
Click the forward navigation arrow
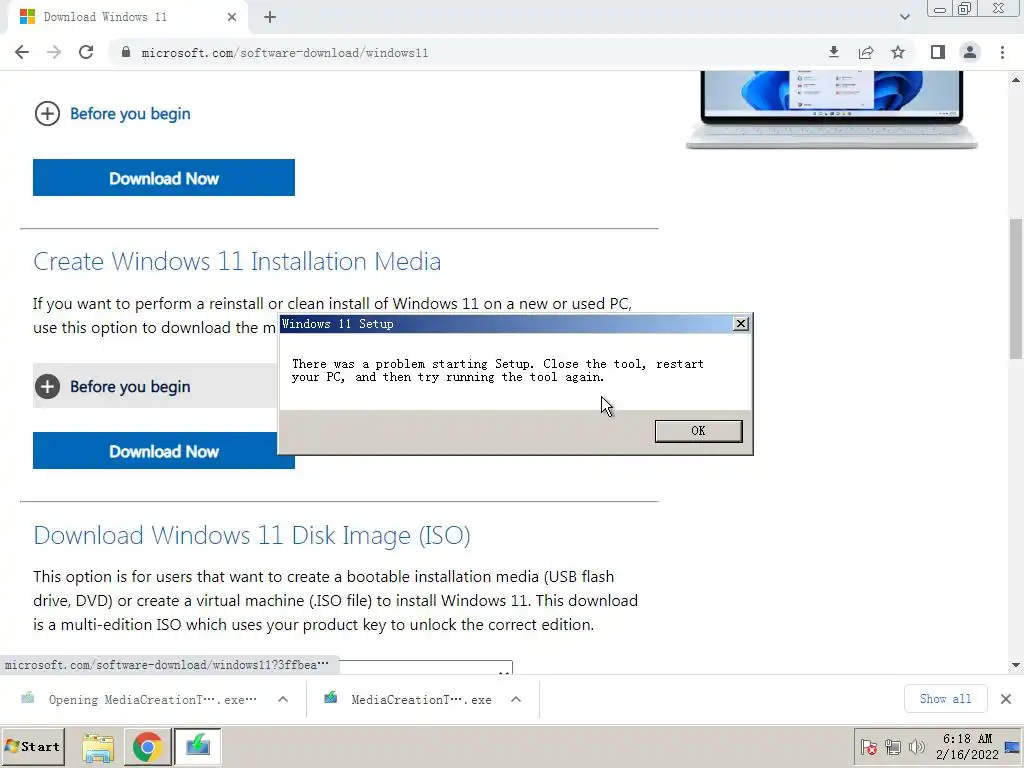(x=54, y=53)
